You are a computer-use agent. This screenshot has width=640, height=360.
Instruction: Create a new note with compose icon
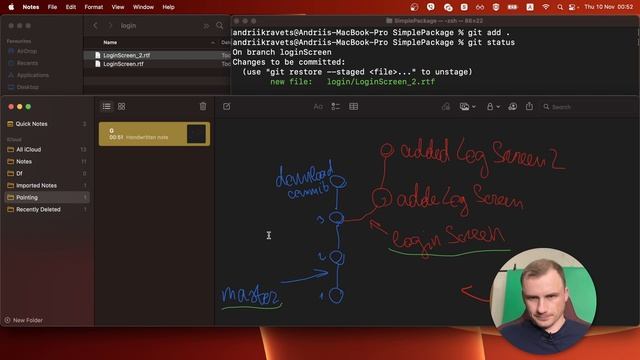[x=227, y=107]
